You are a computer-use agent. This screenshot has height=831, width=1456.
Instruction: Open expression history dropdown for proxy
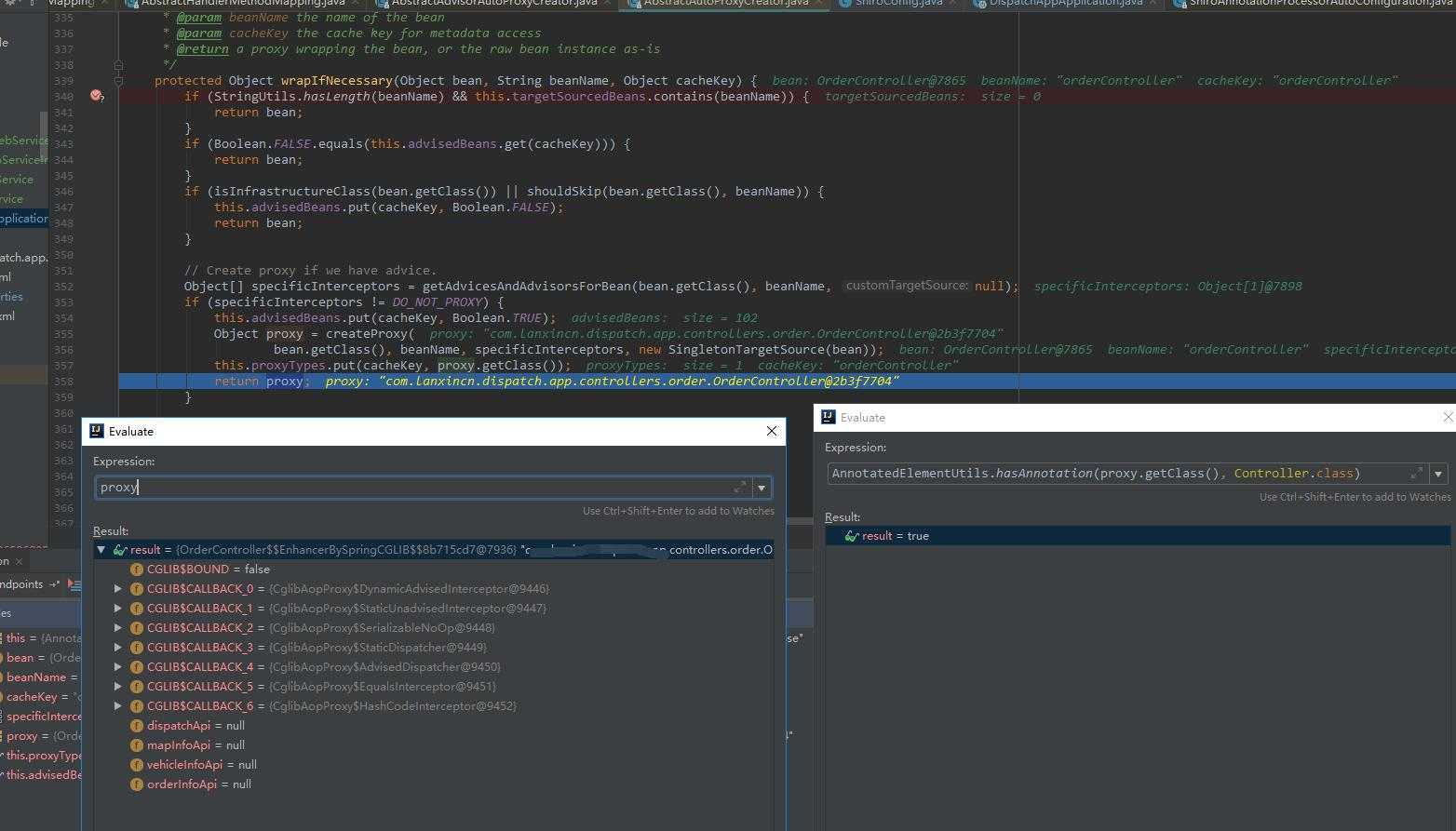tap(762, 488)
